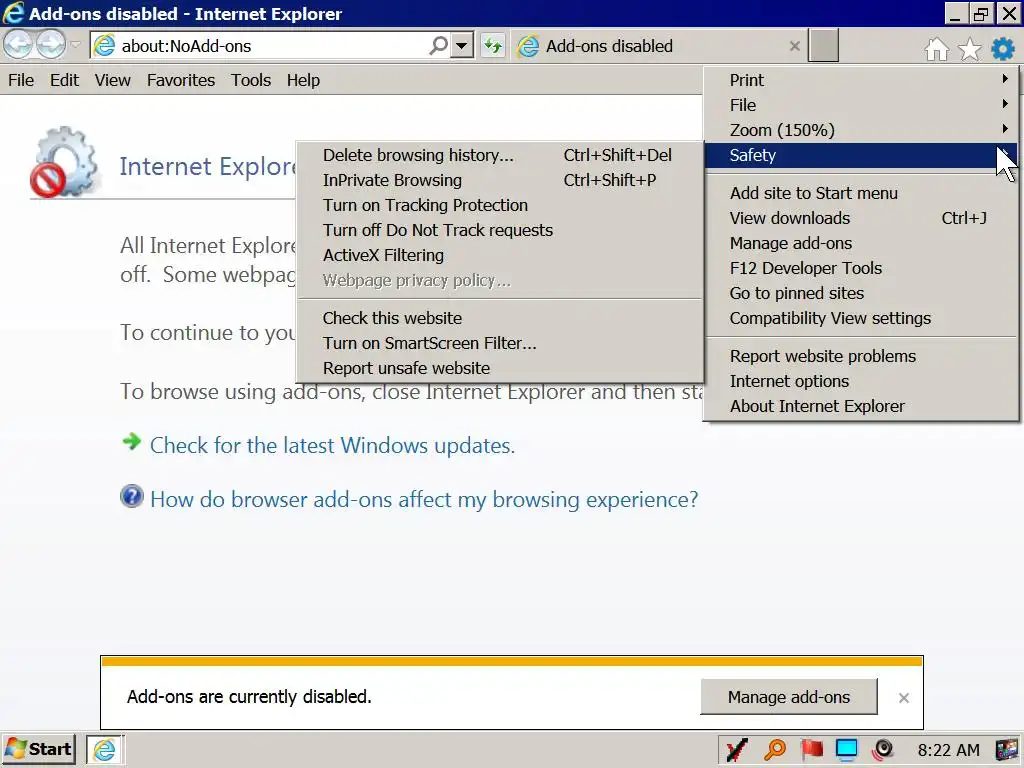Click the red checkmark tray icon

click(737, 750)
